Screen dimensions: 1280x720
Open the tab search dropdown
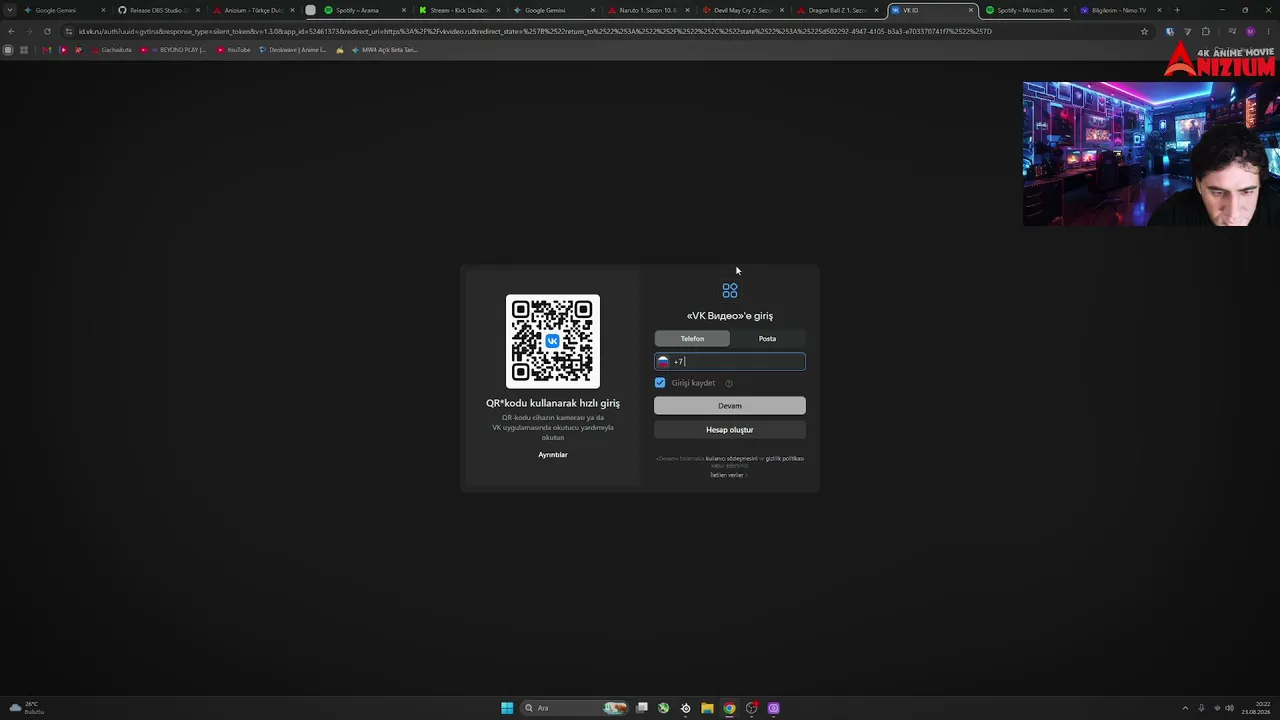coord(10,10)
